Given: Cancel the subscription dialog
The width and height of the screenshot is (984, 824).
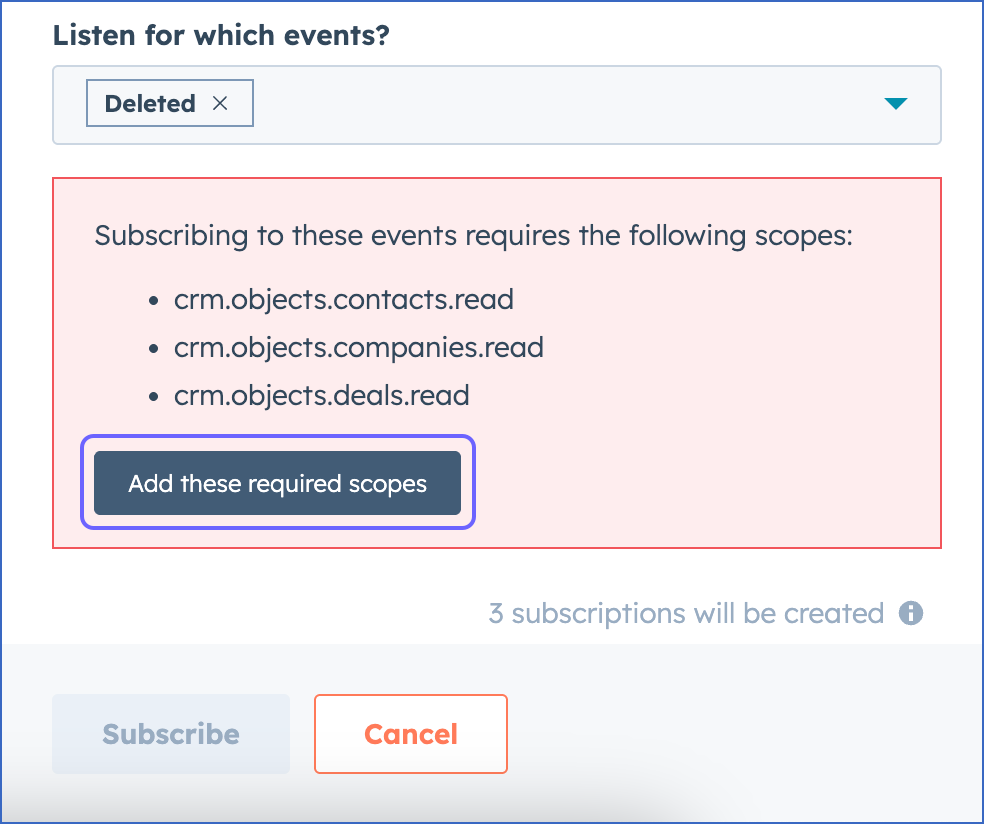Looking at the screenshot, I should point(410,734).
